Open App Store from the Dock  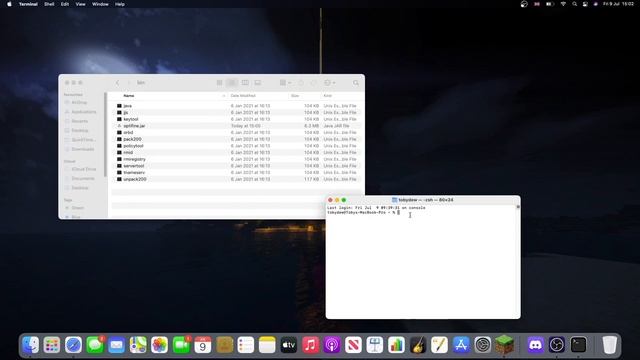(x=461, y=345)
